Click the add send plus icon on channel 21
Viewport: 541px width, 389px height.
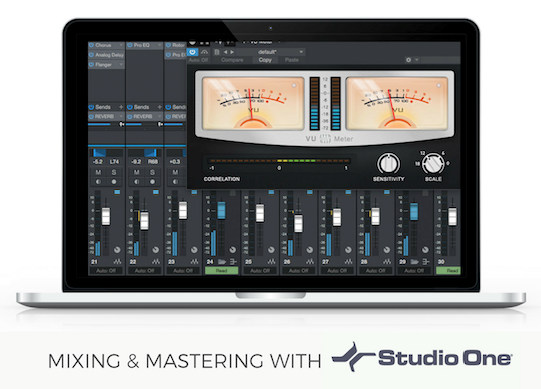point(121,107)
